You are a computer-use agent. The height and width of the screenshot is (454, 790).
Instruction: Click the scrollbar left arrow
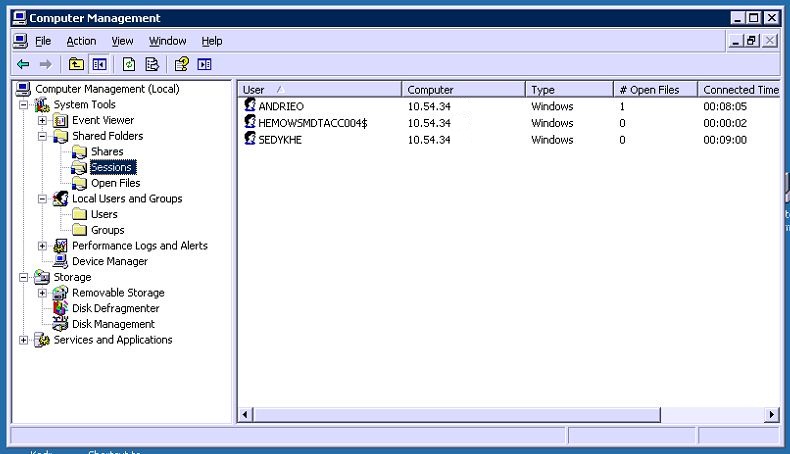245,415
